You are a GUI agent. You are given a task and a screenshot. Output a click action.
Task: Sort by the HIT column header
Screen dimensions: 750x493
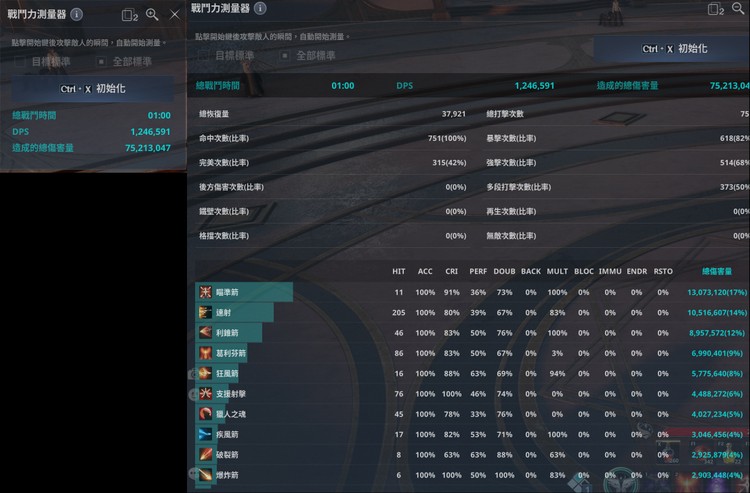tap(398, 271)
